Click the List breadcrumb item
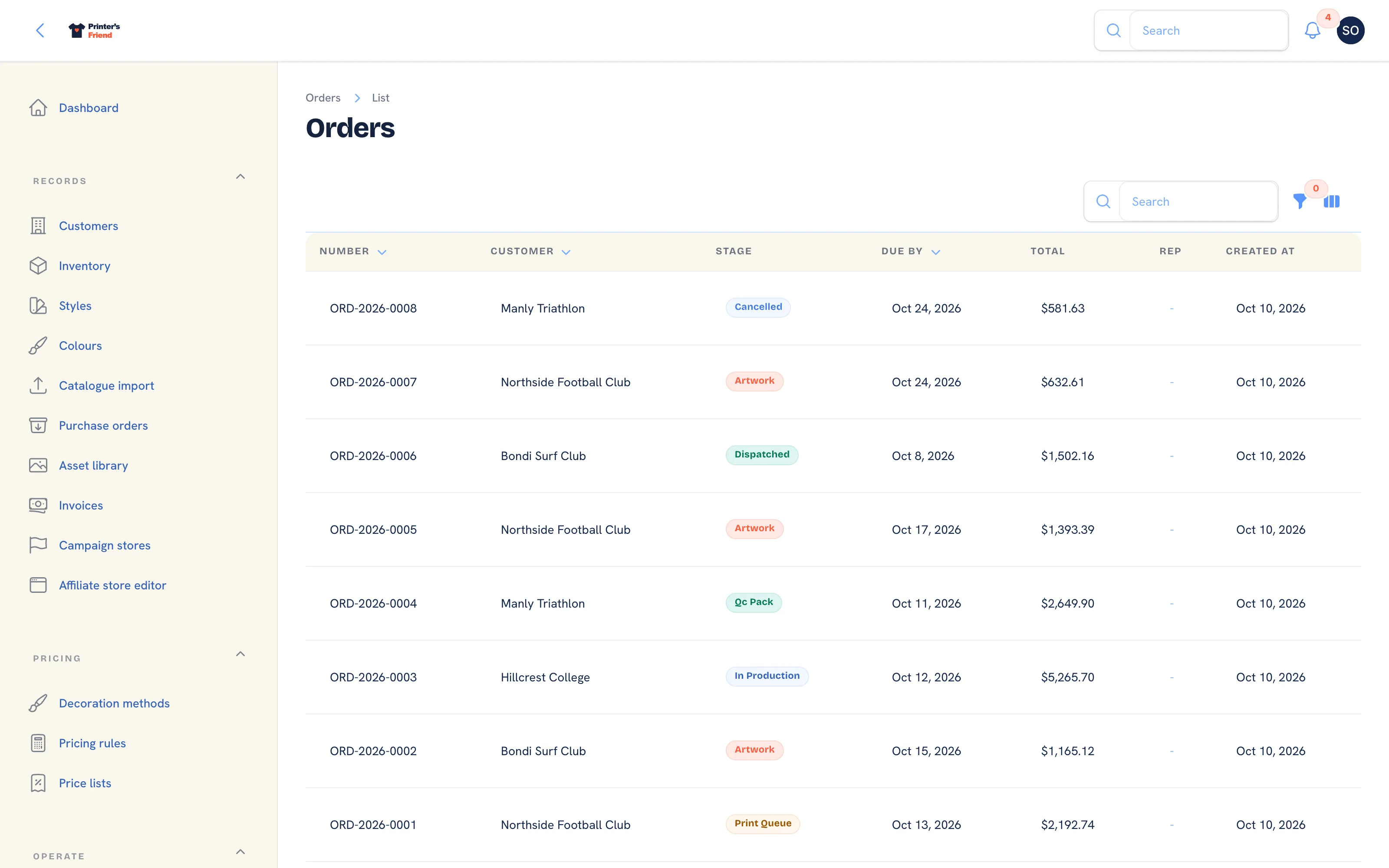This screenshot has height=868, width=1389. point(380,98)
